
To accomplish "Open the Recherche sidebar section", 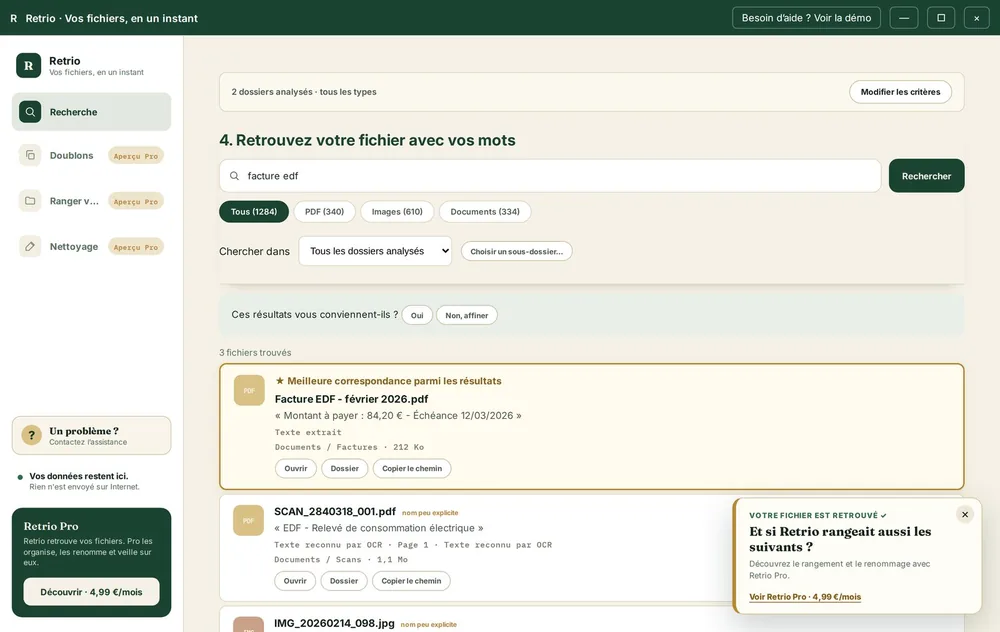I will pyautogui.click(x=91, y=112).
